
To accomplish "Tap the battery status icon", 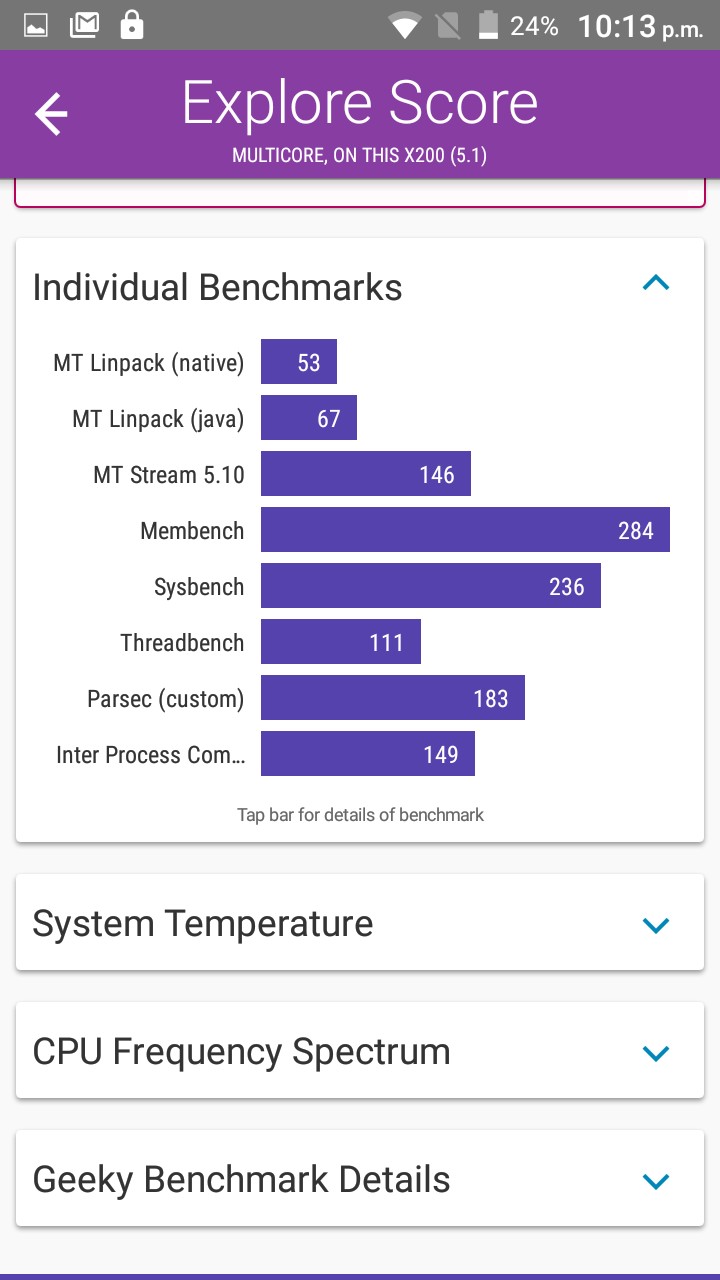I will pos(488,26).
